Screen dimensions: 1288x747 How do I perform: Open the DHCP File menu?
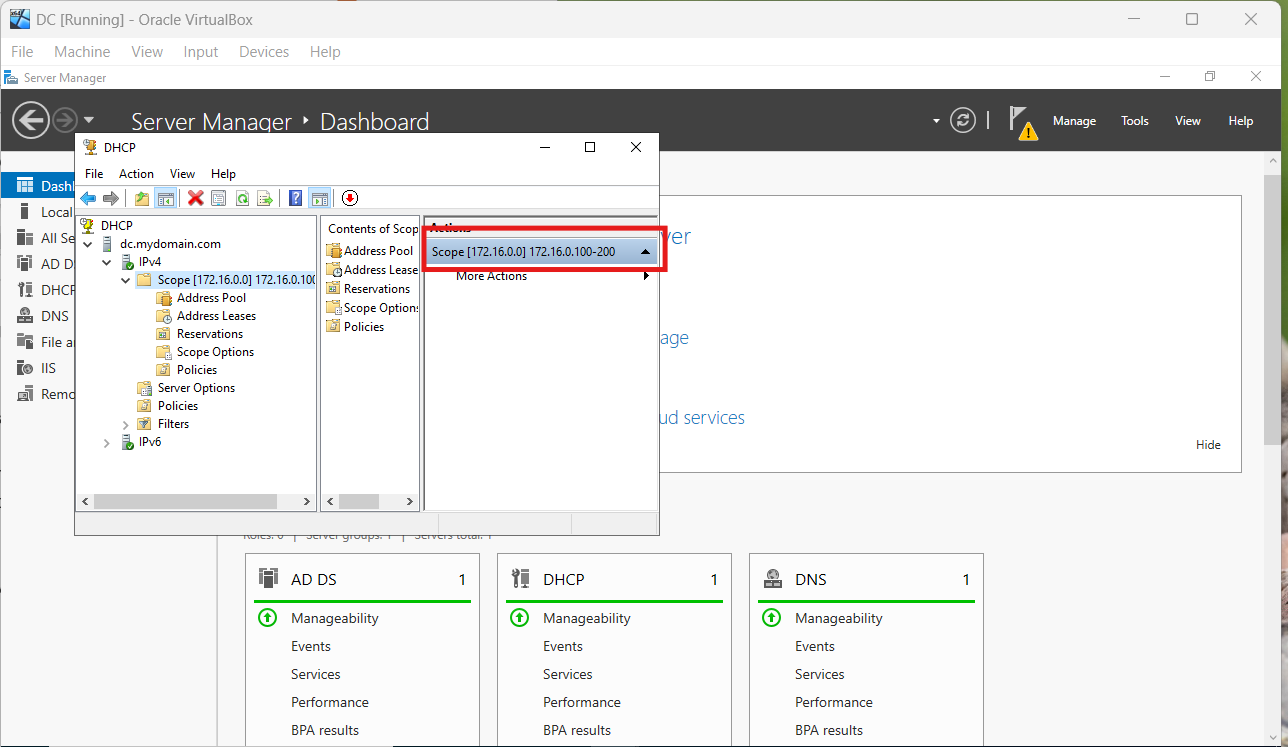click(x=94, y=174)
